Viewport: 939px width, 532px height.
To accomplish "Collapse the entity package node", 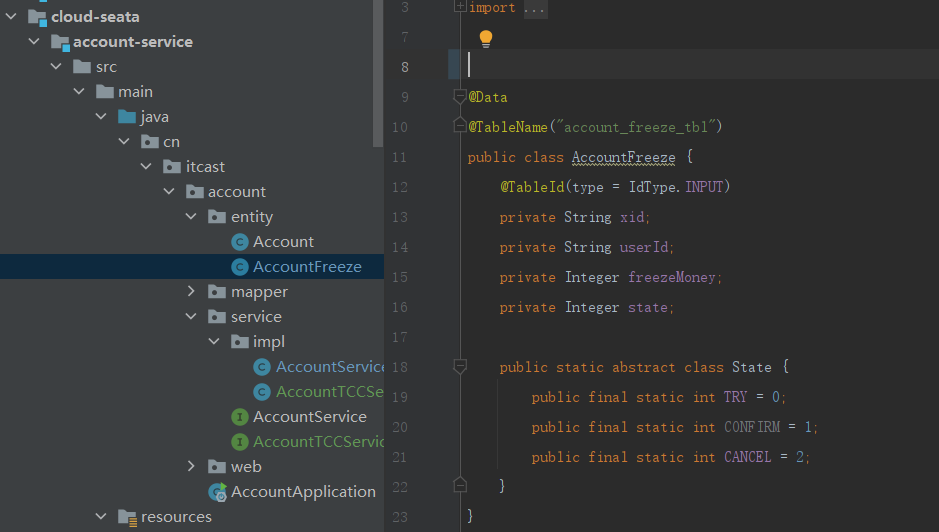I will click(191, 216).
